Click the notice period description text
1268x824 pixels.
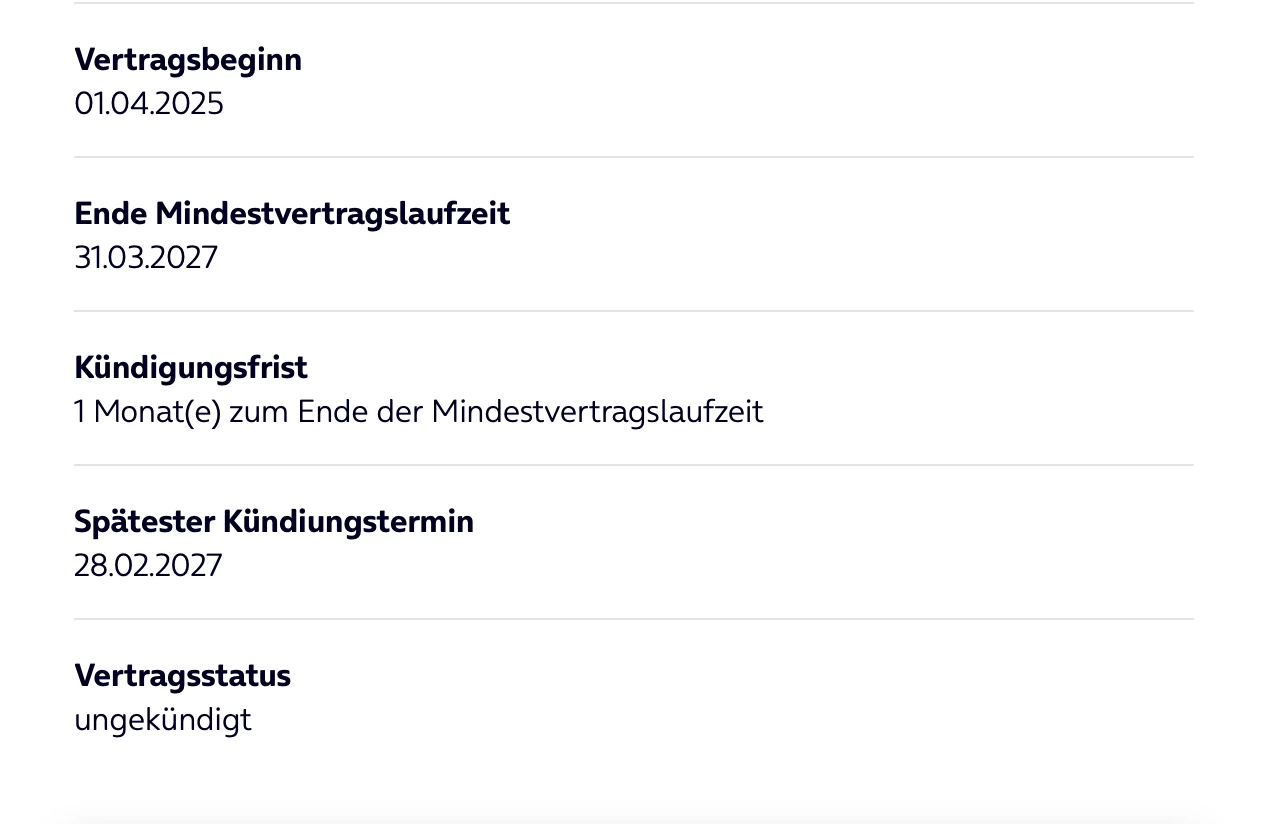[x=418, y=412]
